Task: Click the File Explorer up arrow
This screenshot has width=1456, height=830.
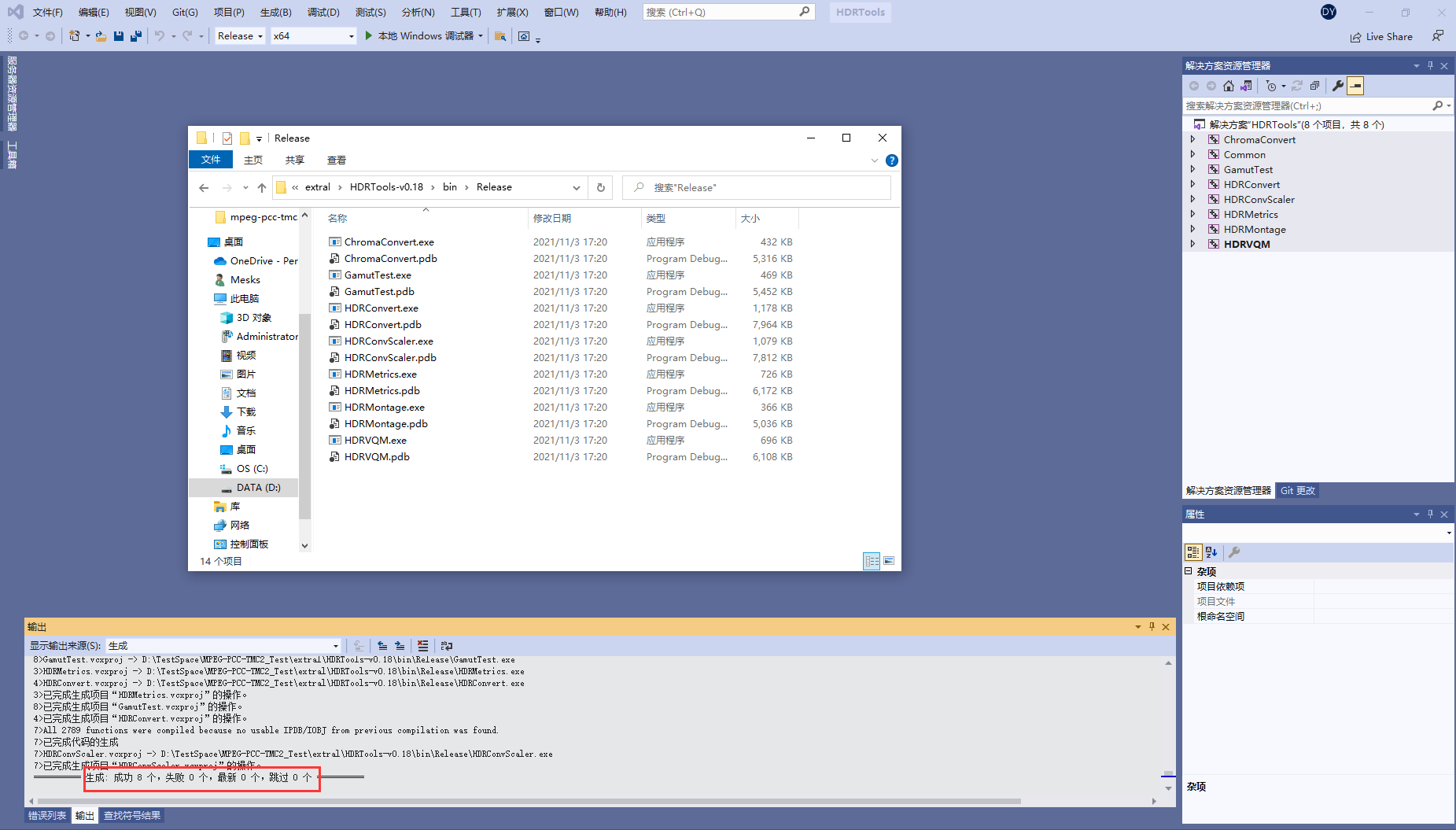Action: coord(262,187)
